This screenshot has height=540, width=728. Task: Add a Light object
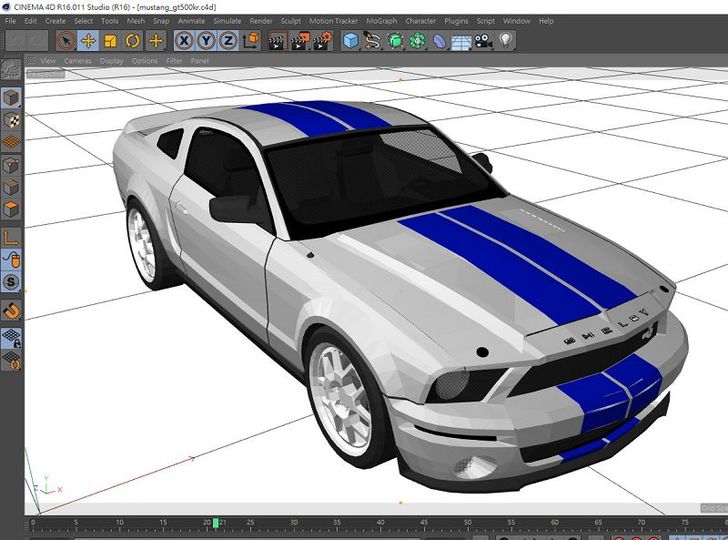tap(507, 41)
